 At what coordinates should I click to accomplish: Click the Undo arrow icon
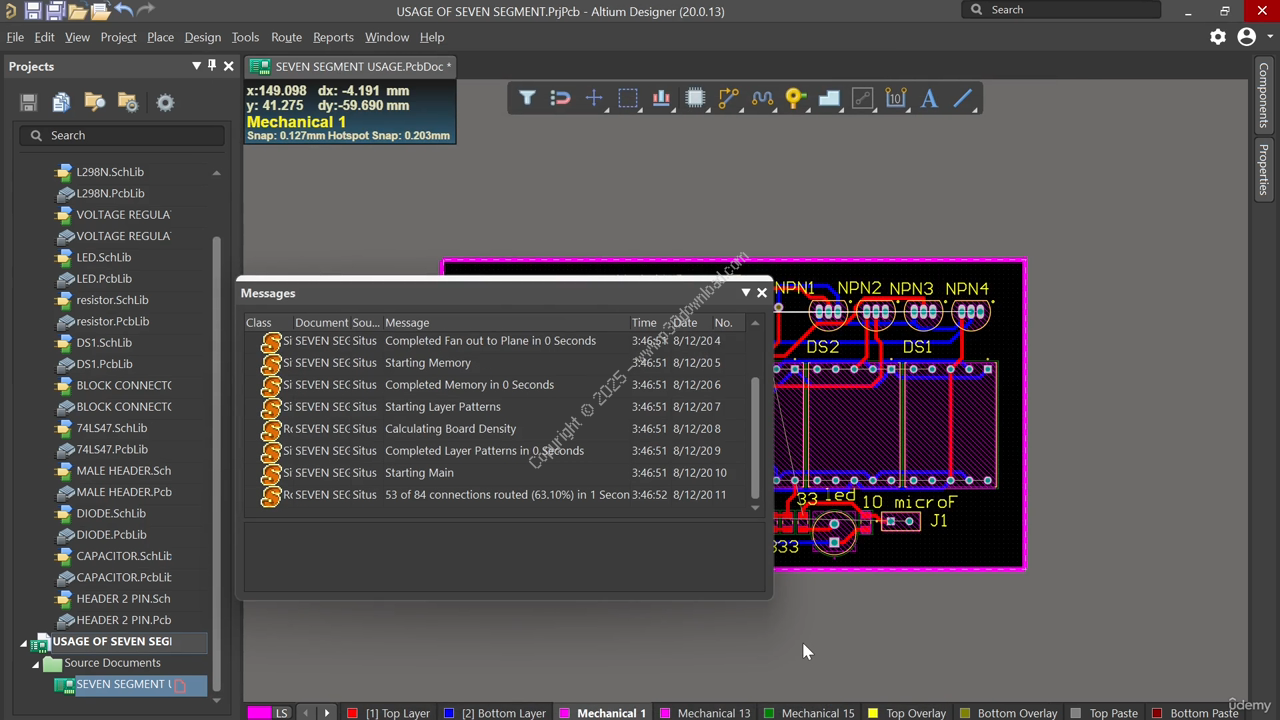123,10
